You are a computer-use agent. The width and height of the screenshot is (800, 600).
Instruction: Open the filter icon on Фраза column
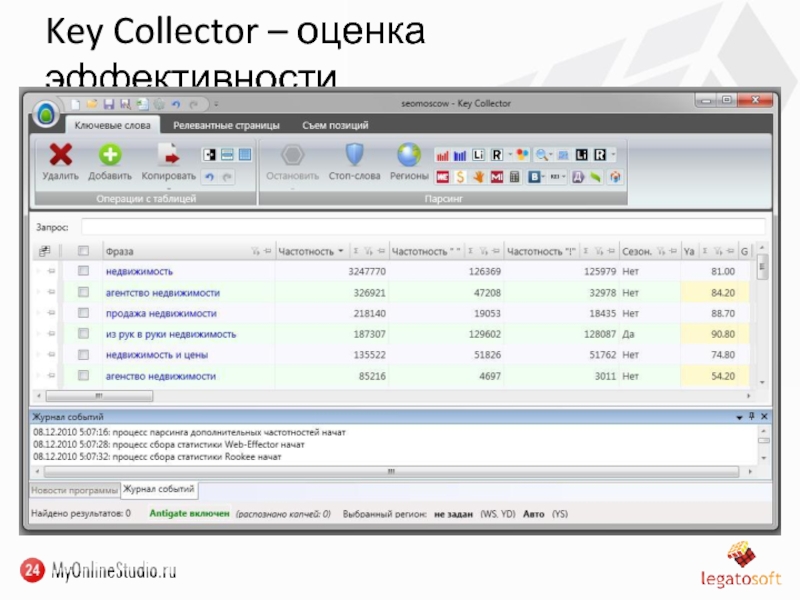(255, 251)
